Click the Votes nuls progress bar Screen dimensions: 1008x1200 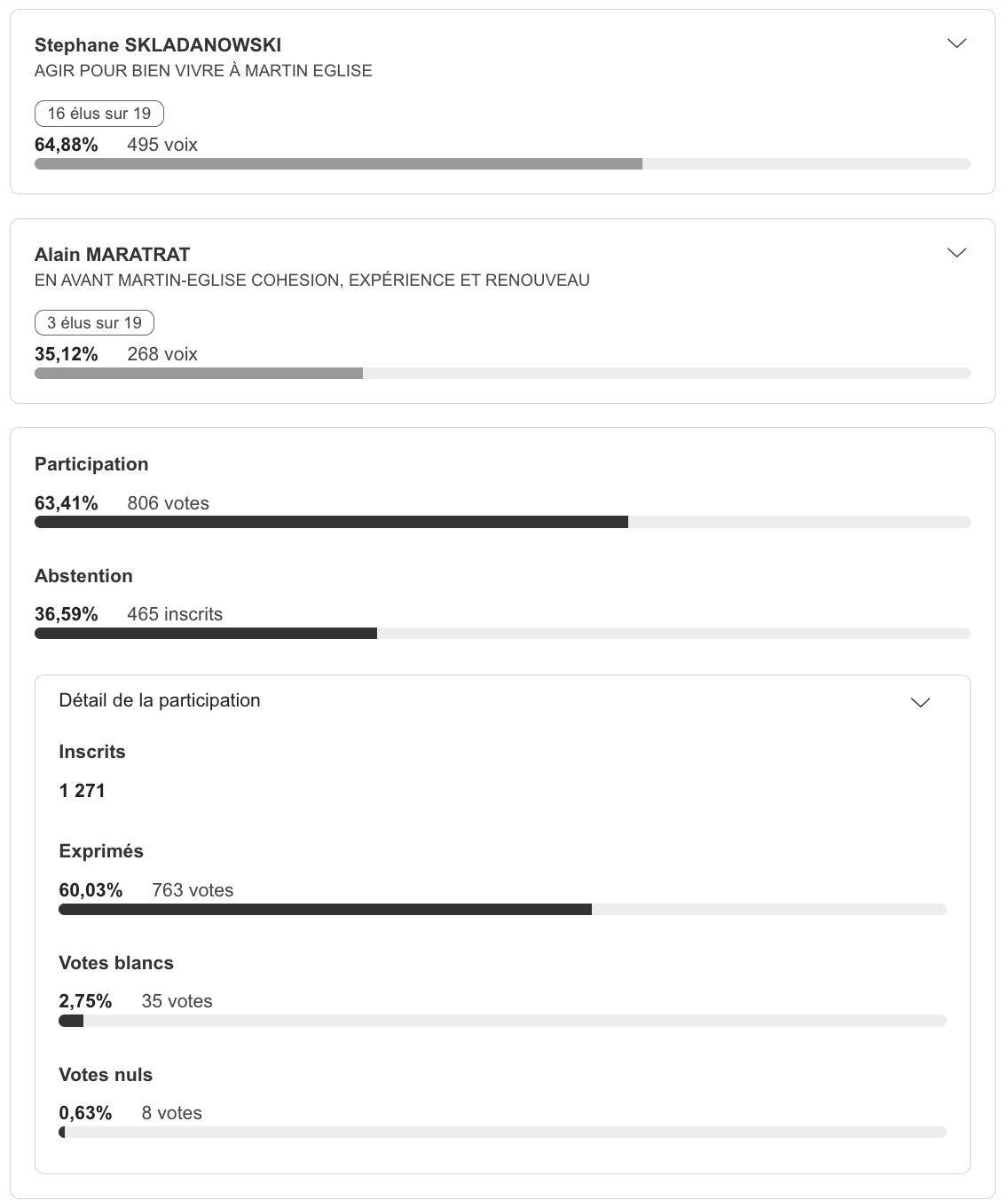click(x=502, y=1132)
